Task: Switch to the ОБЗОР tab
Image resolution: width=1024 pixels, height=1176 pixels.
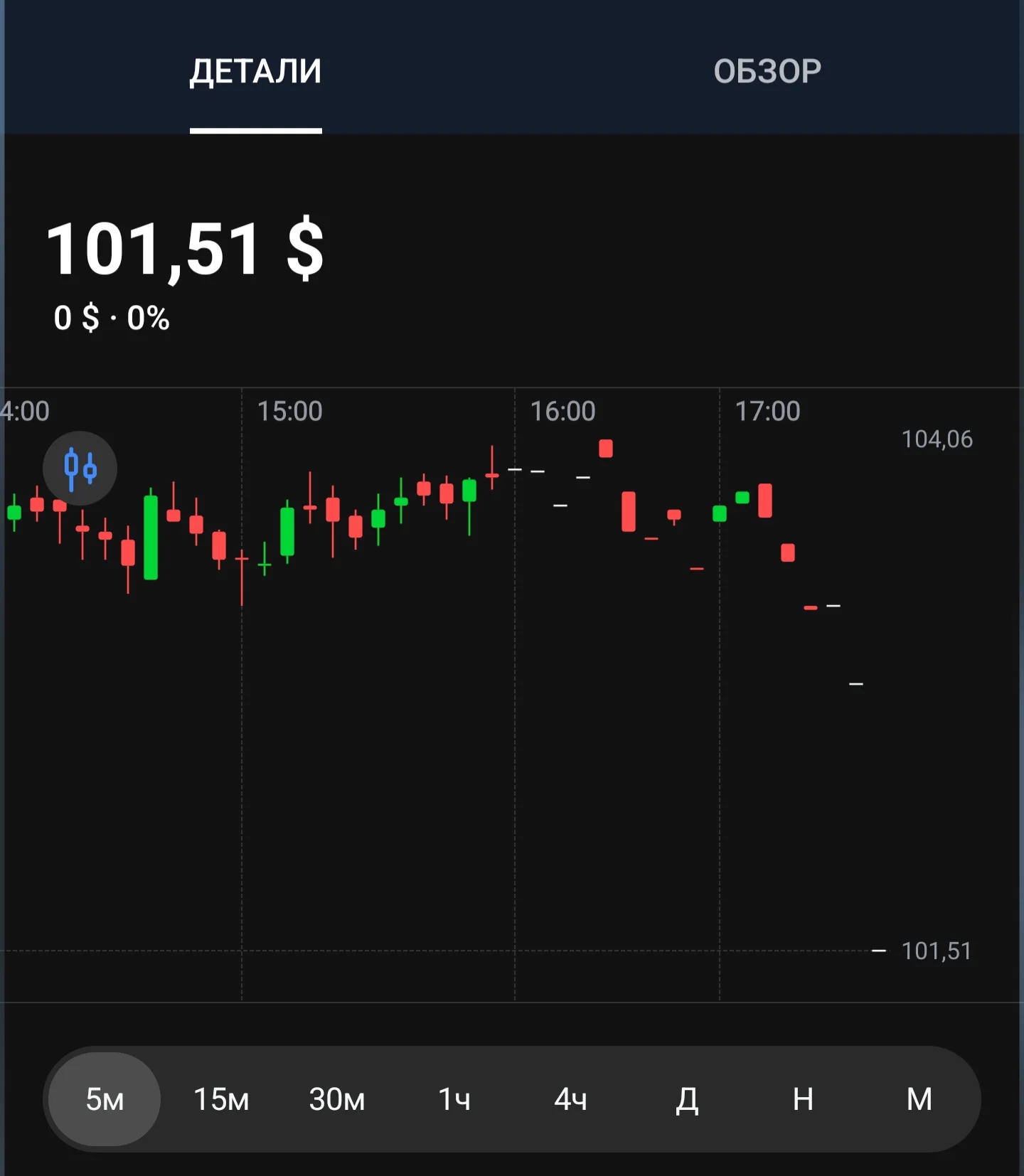Action: pyautogui.click(x=767, y=71)
